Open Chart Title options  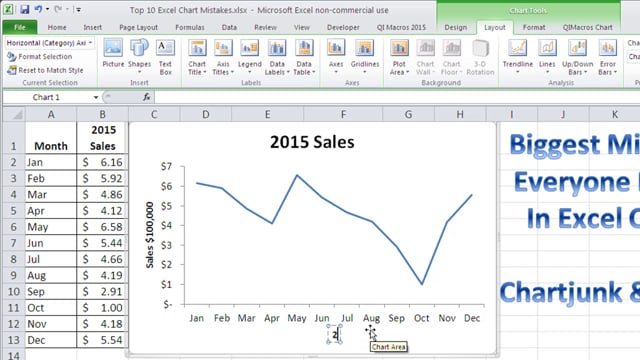197,58
